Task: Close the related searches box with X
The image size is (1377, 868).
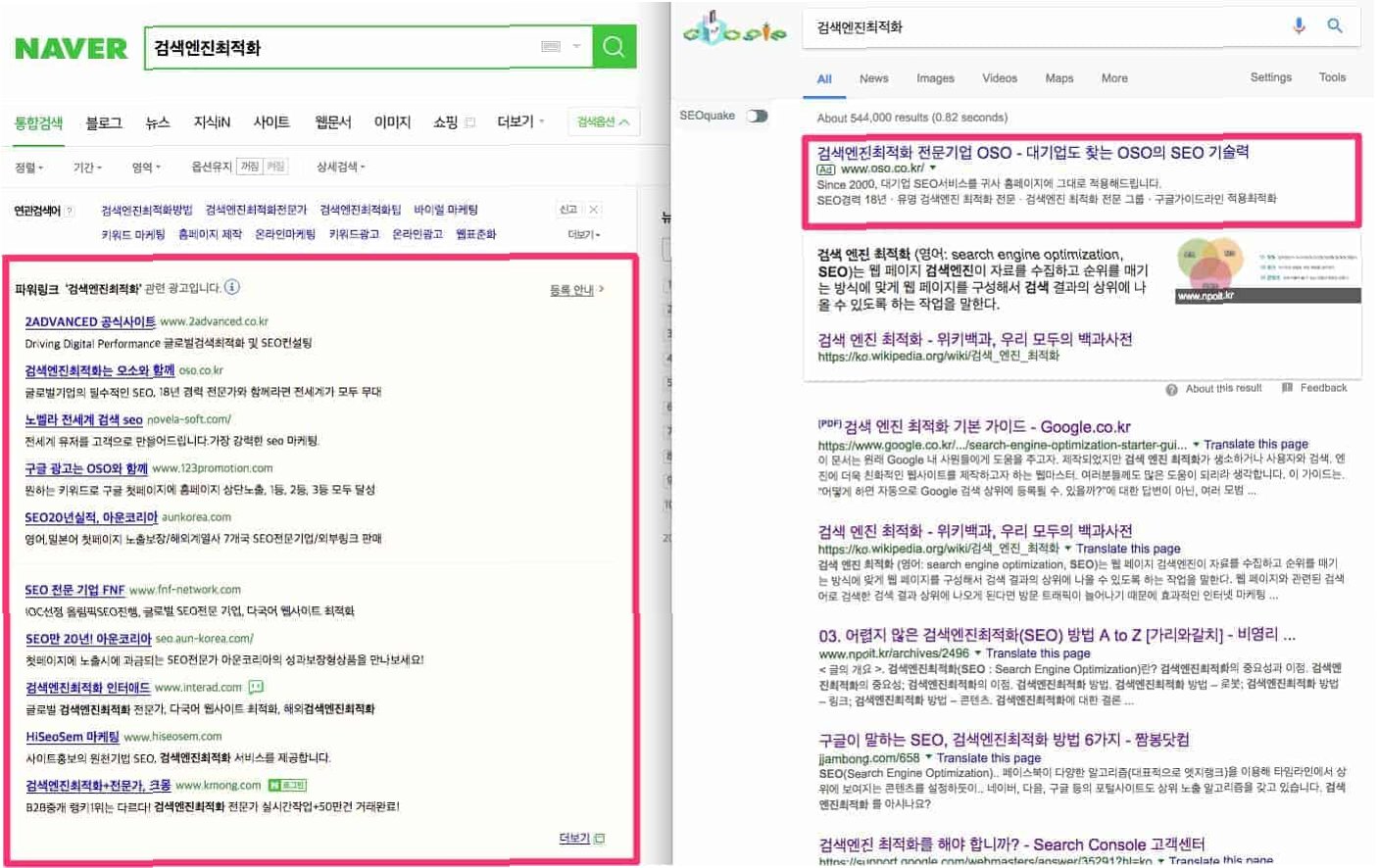Action: (593, 210)
